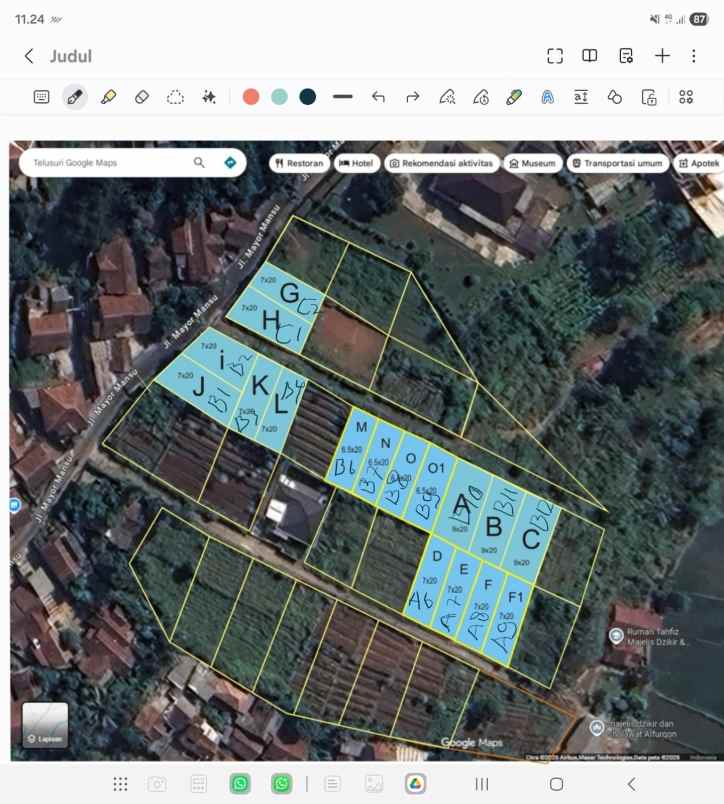Tap the Judul title field
The width and height of the screenshot is (724, 804).
[x=71, y=56]
